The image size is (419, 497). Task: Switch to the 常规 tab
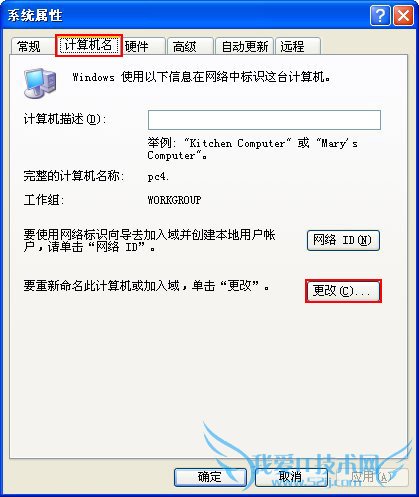pos(30,46)
